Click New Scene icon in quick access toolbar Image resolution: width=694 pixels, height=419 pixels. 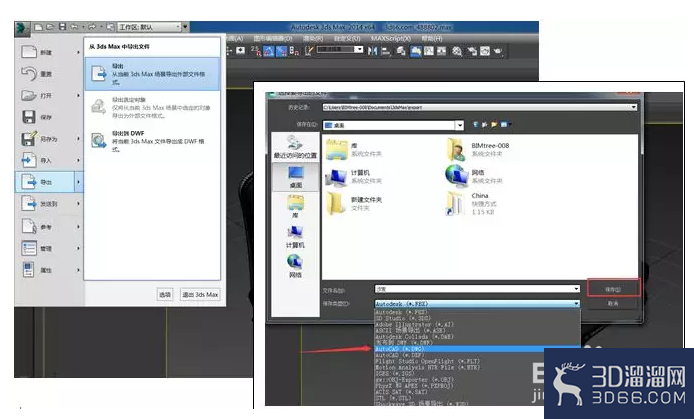pyautogui.click(x=39, y=27)
